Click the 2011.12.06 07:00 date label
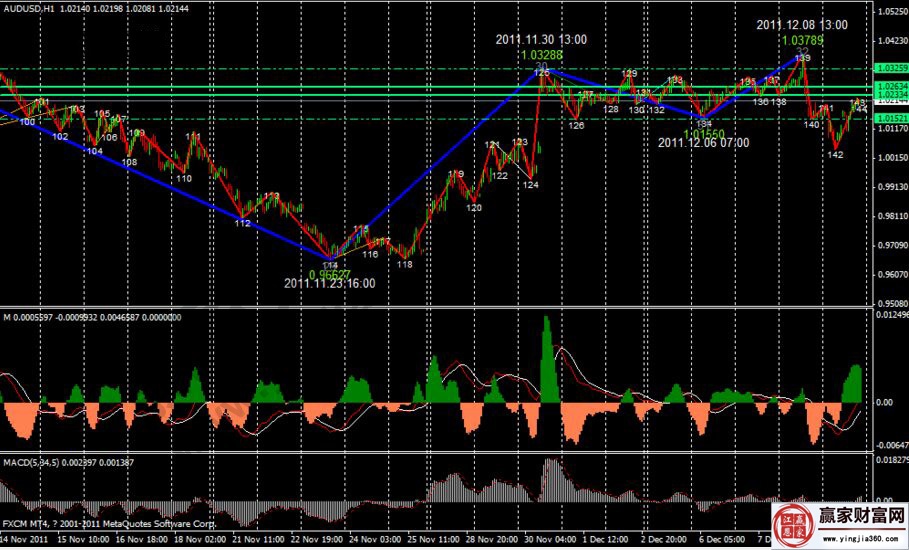The height and width of the screenshot is (550, 909). [x=704, y=143]
